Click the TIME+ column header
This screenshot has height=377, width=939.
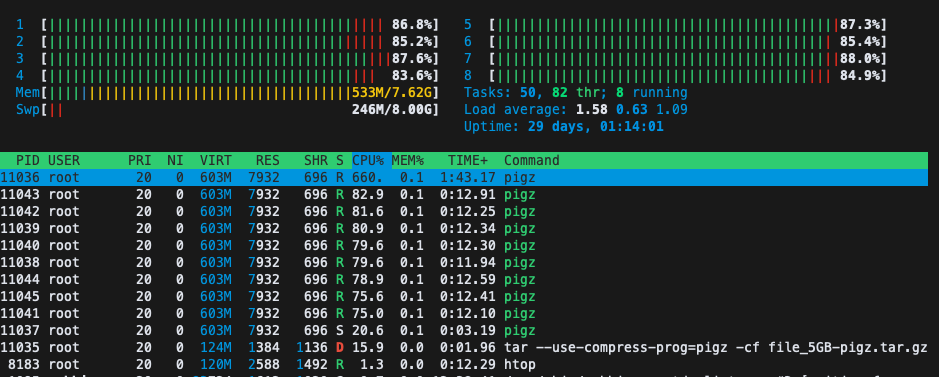(467, 160)
